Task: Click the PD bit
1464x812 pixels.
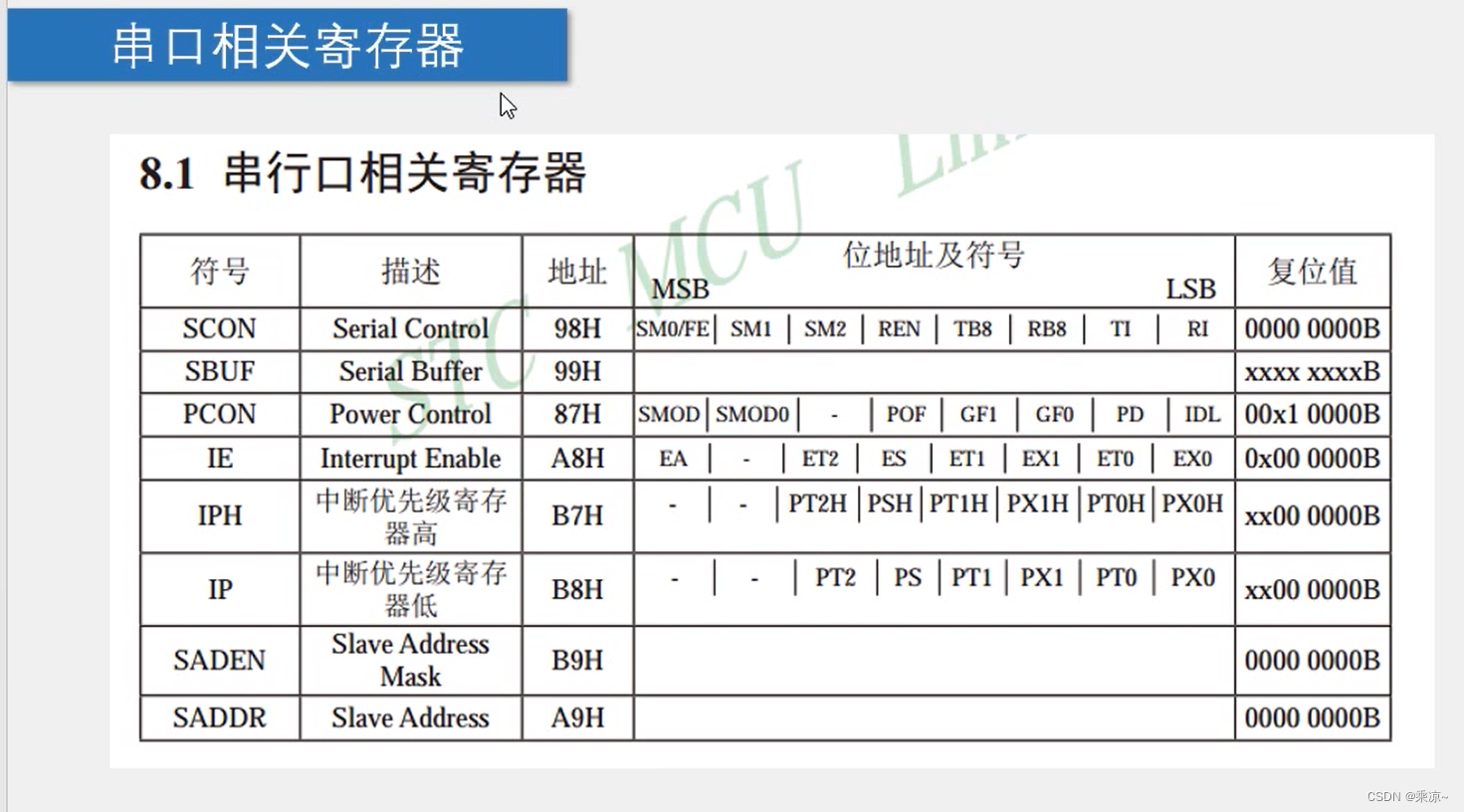Action: [1130, 414]
